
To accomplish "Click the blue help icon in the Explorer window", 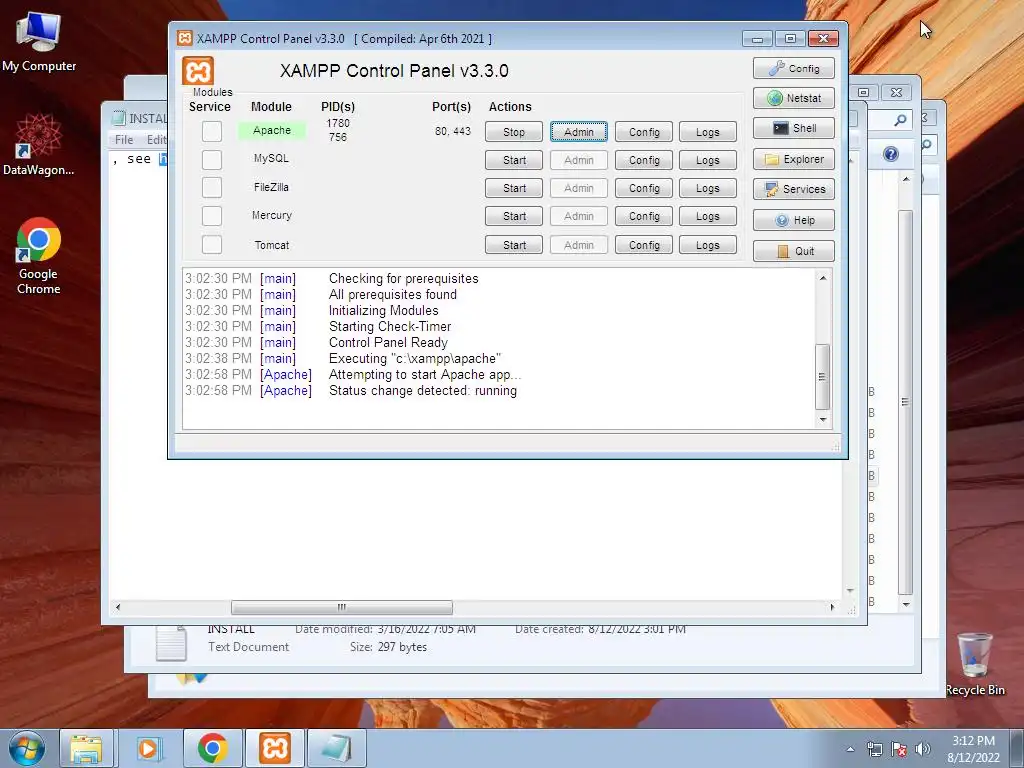I will [x=891, y=154].
